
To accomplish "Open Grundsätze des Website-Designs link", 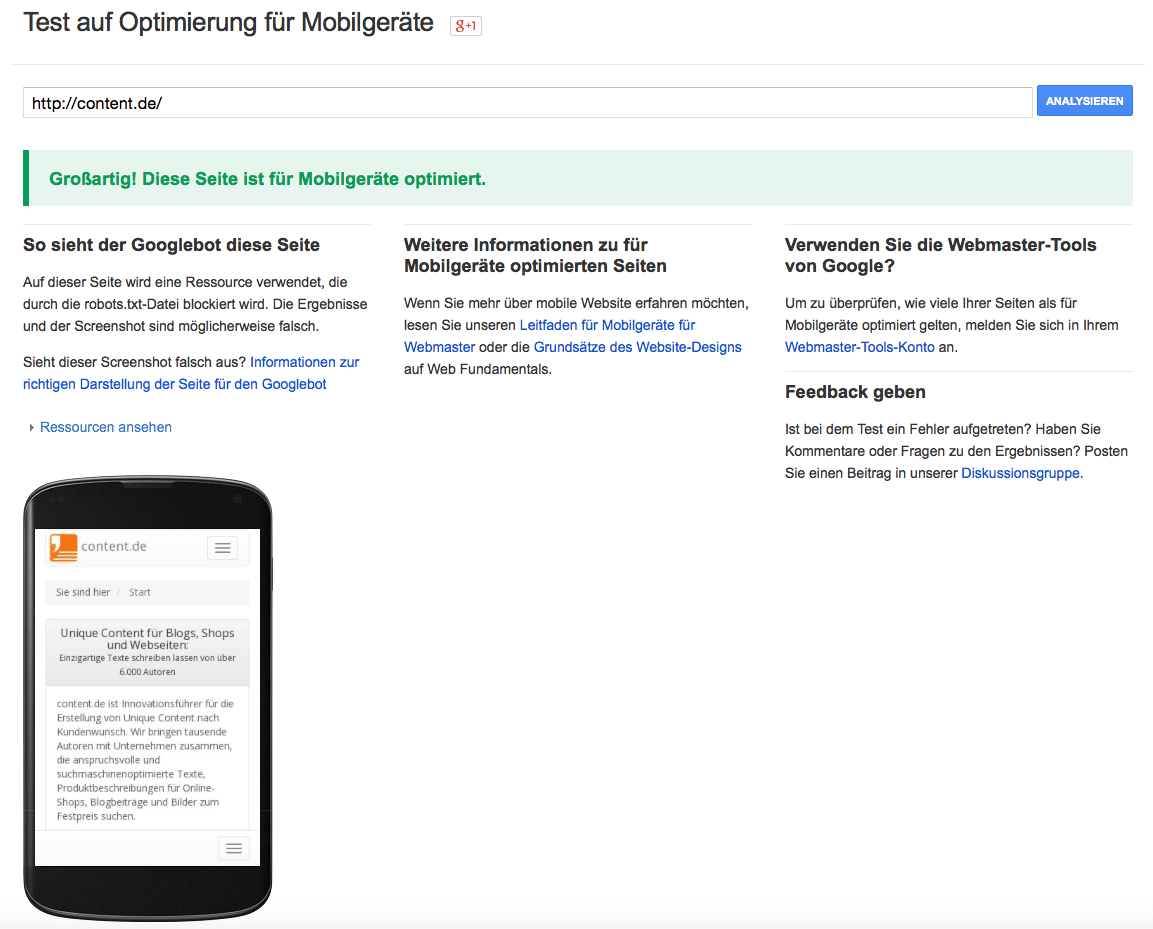I will click(638, 347).
